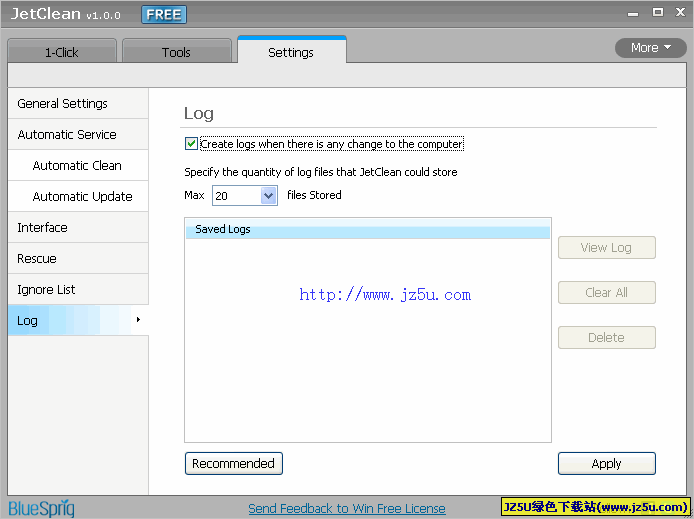Select Log item in sidebar

78,320
